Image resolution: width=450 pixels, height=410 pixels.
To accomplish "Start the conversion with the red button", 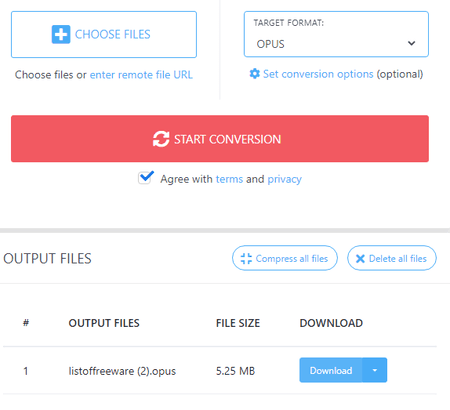I will coord(220,139).
